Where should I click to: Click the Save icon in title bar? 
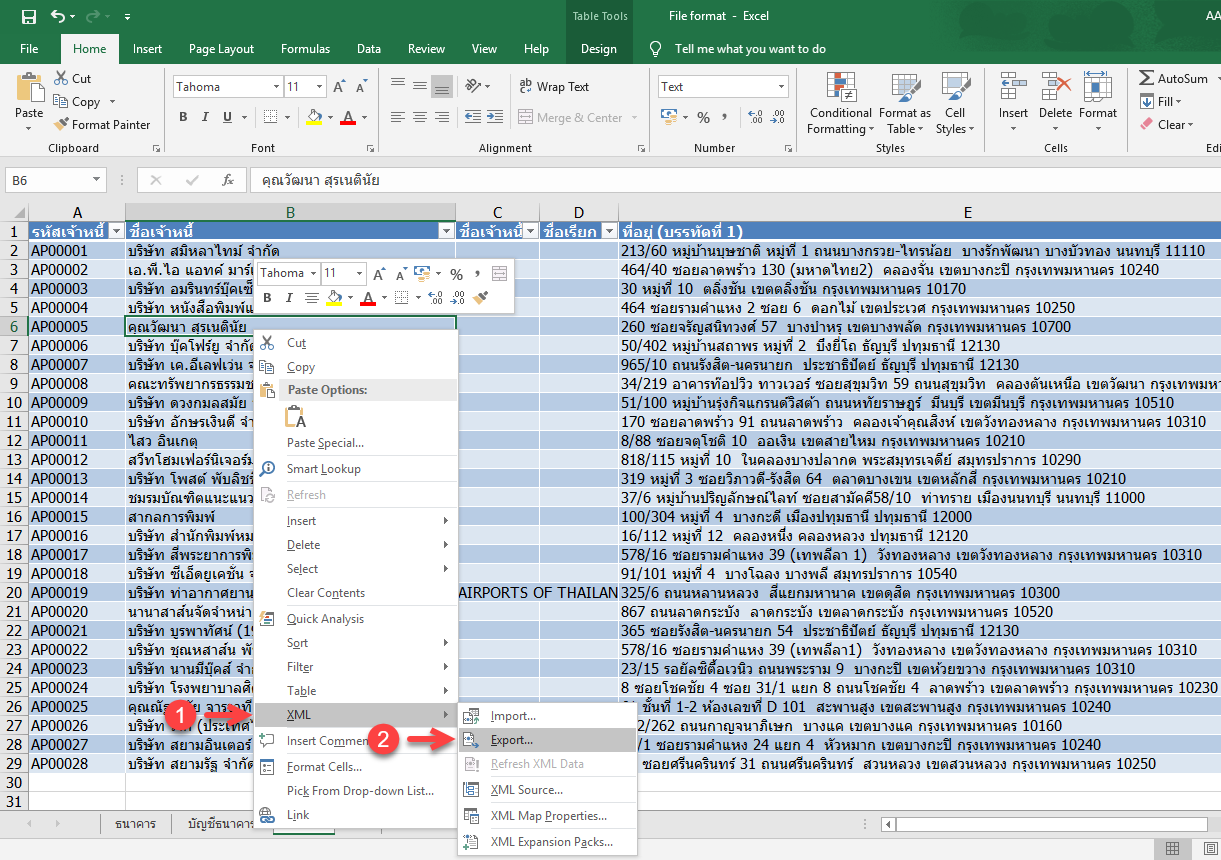(28, 16)
